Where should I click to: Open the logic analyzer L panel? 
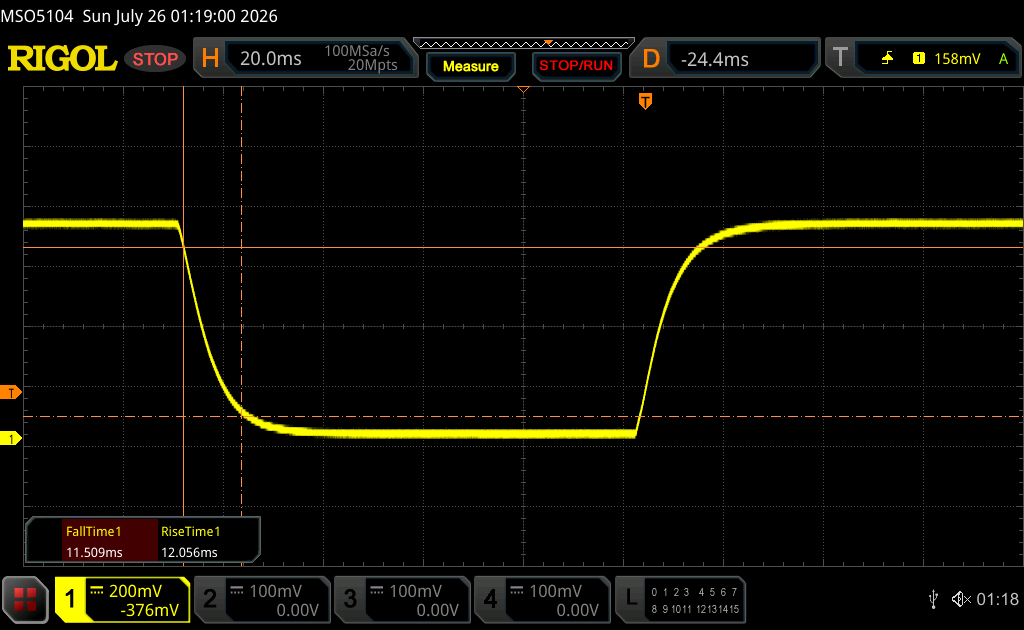coord(631,597)
